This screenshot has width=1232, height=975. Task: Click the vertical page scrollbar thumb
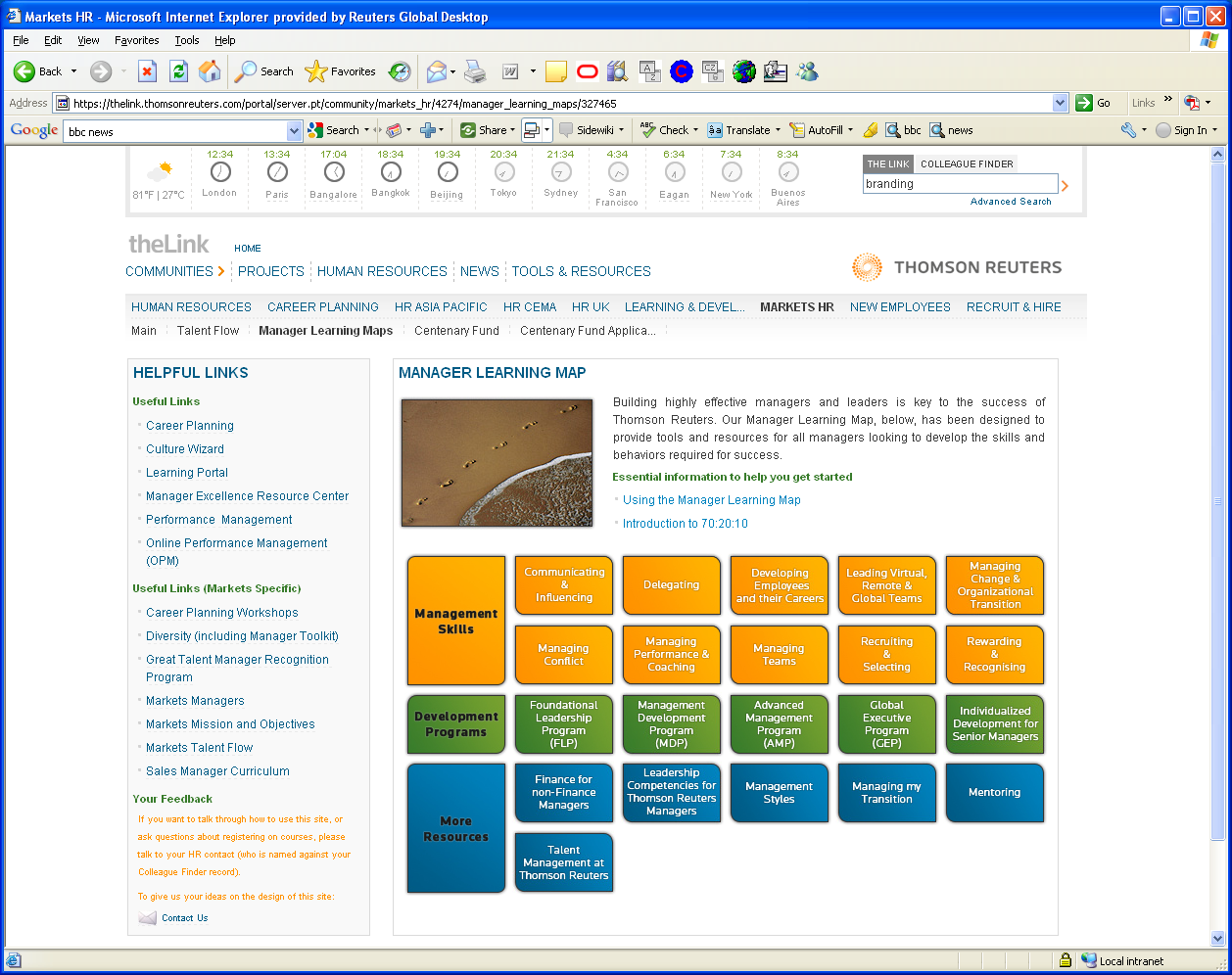pyautogui.click(x=1217, y=500)
